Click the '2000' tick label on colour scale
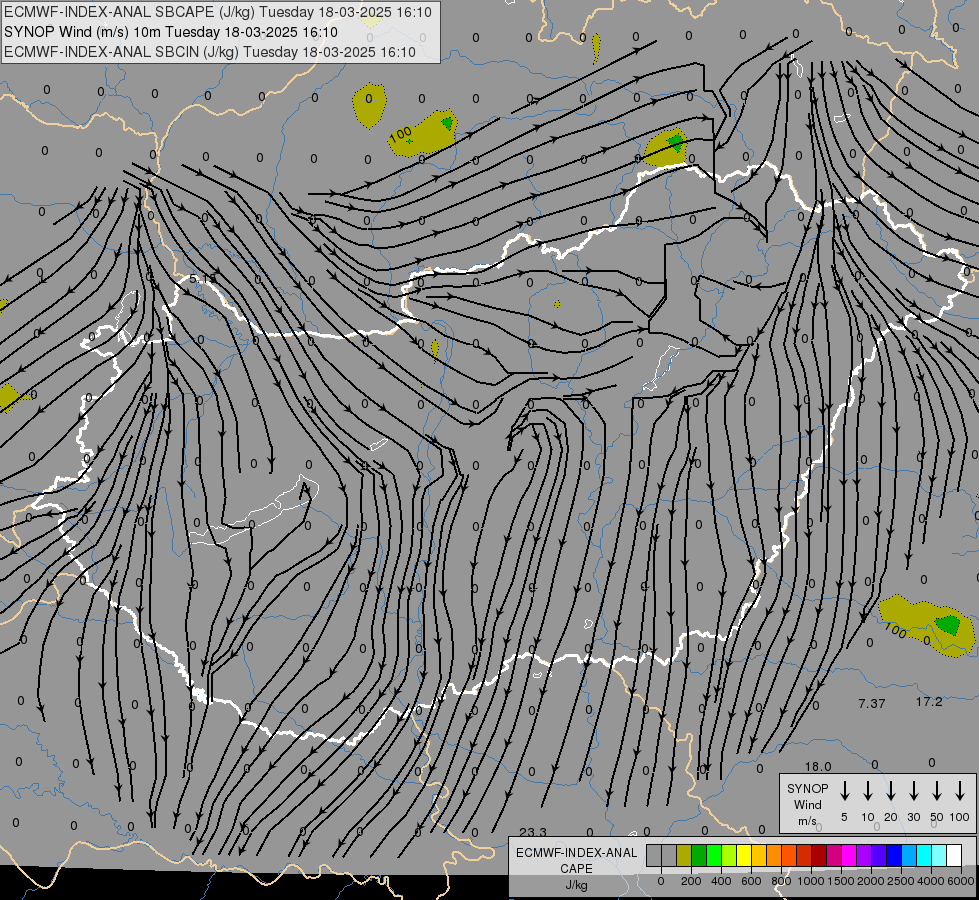 point(871,881)
